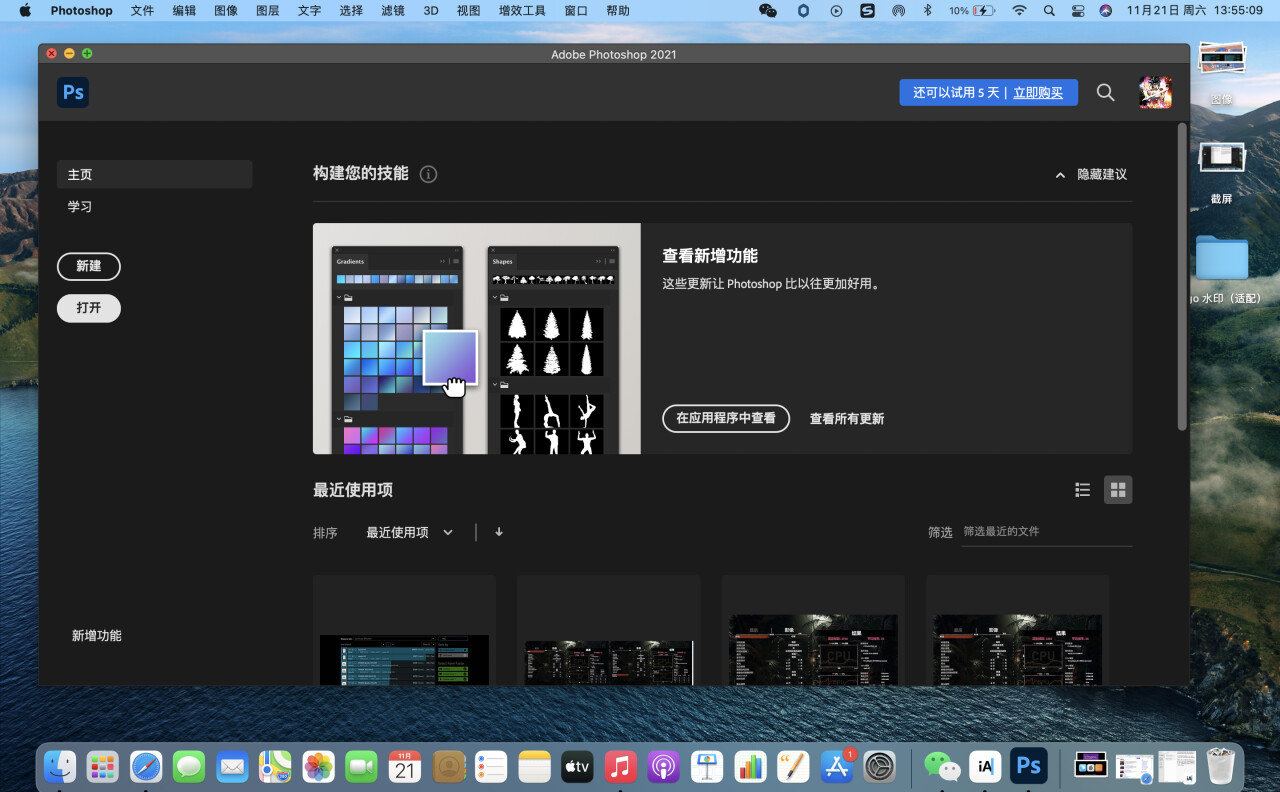Select the 主页 sidebar tab

[x=154, y=174]
